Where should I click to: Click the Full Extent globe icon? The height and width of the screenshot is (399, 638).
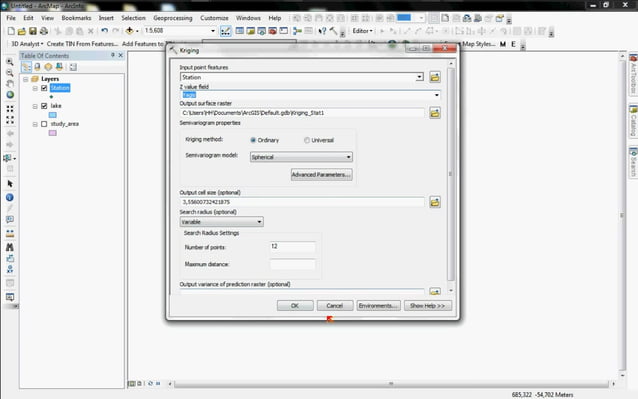click(x=10, y=95)
